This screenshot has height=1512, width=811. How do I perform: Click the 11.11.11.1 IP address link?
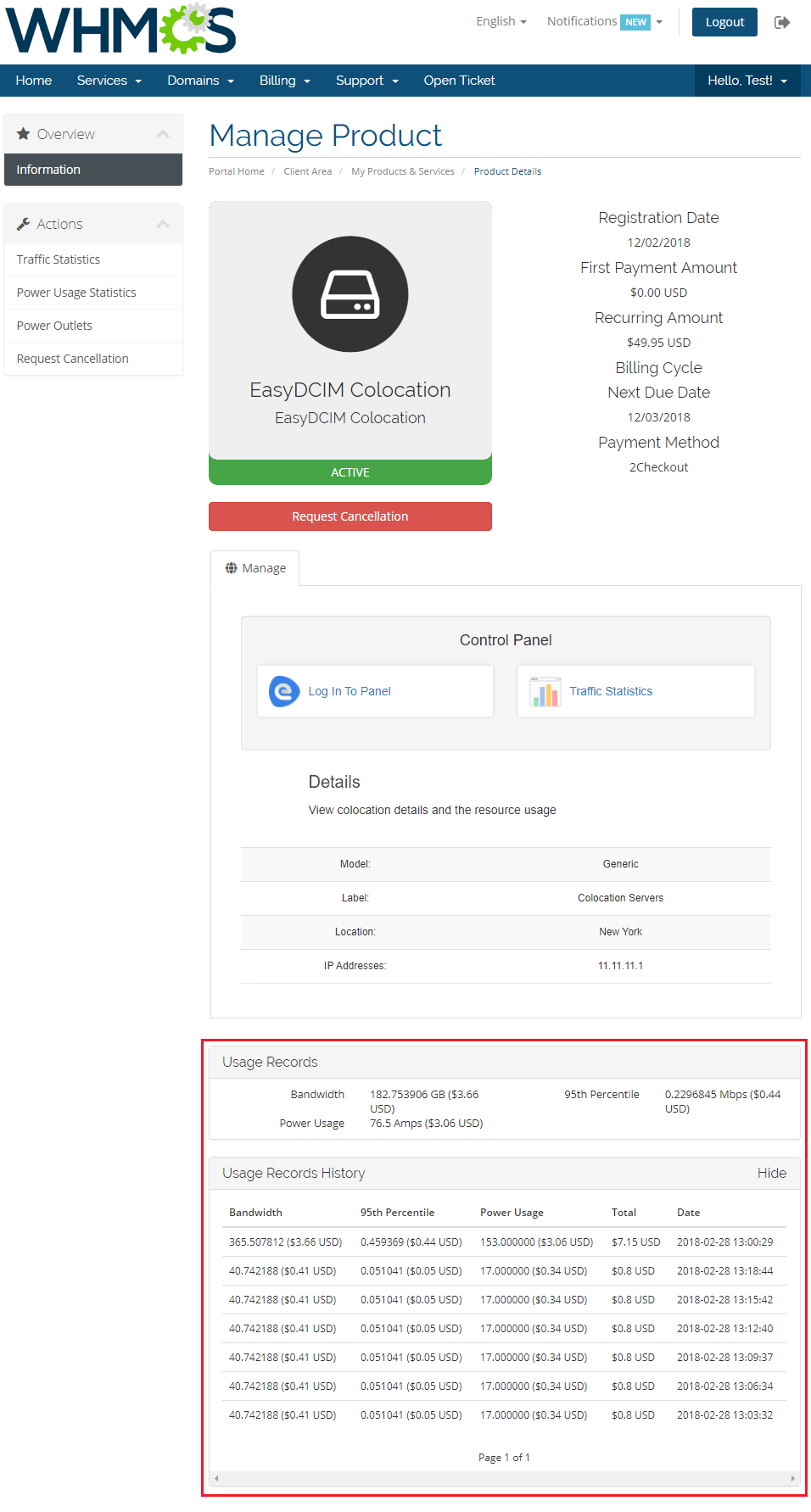tap(620, 966)
